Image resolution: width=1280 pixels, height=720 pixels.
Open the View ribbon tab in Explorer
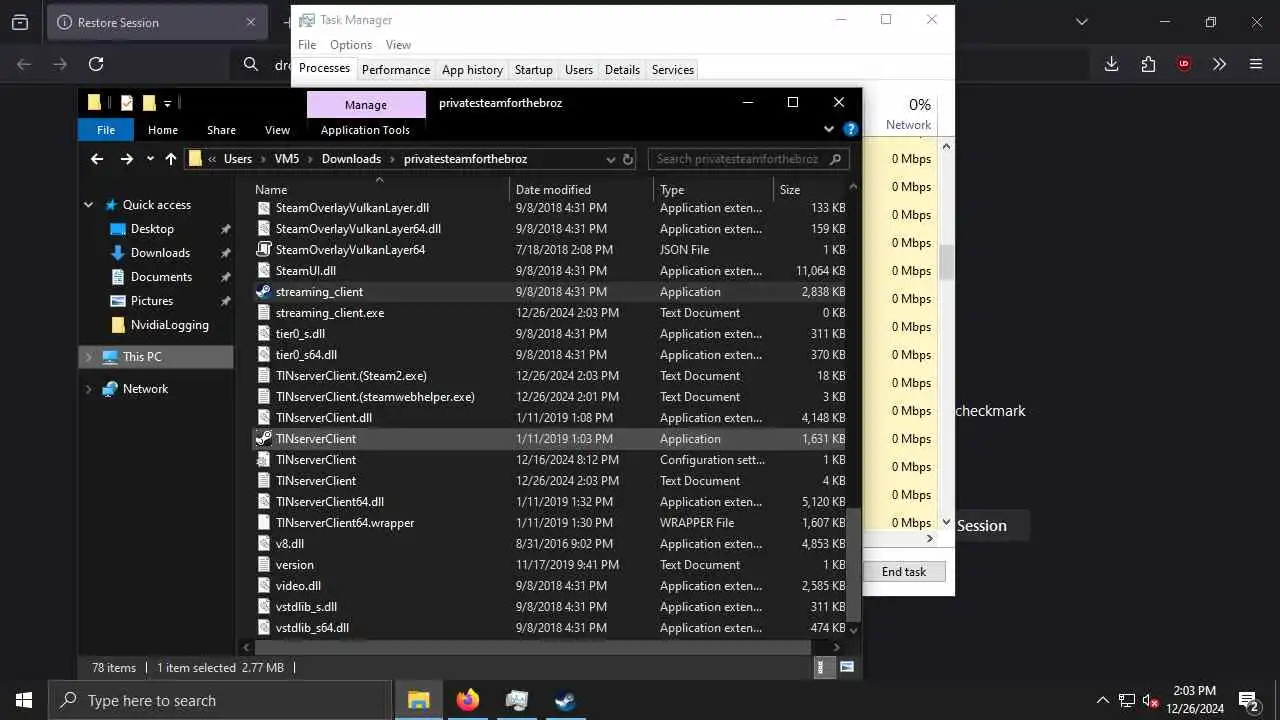click(x=277, y=130)
